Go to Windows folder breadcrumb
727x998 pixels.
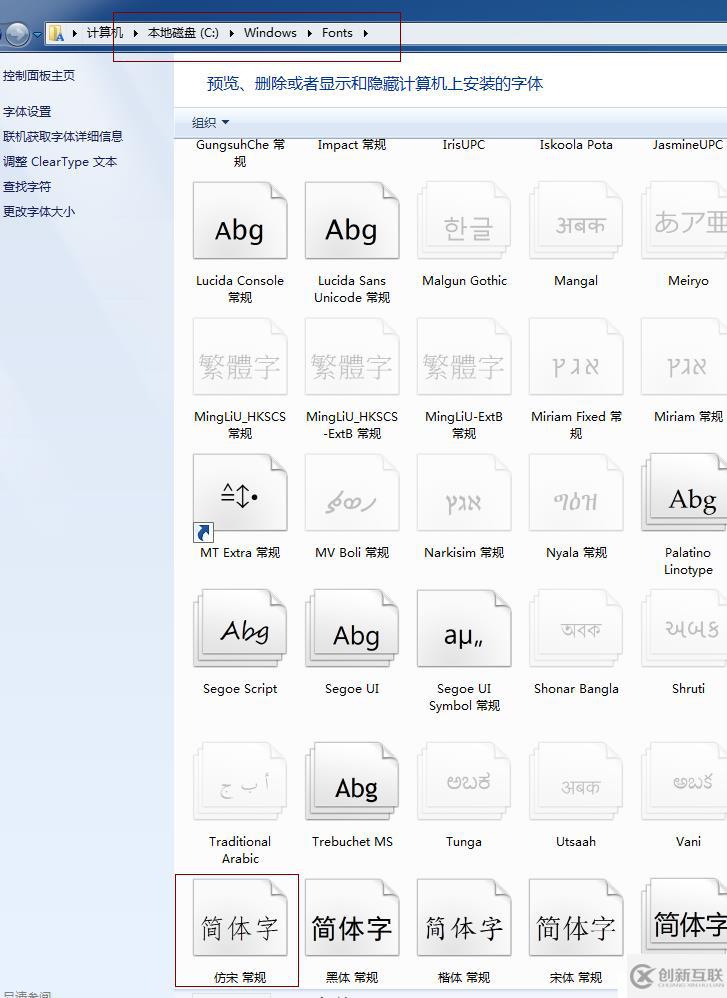coord(271,33)
